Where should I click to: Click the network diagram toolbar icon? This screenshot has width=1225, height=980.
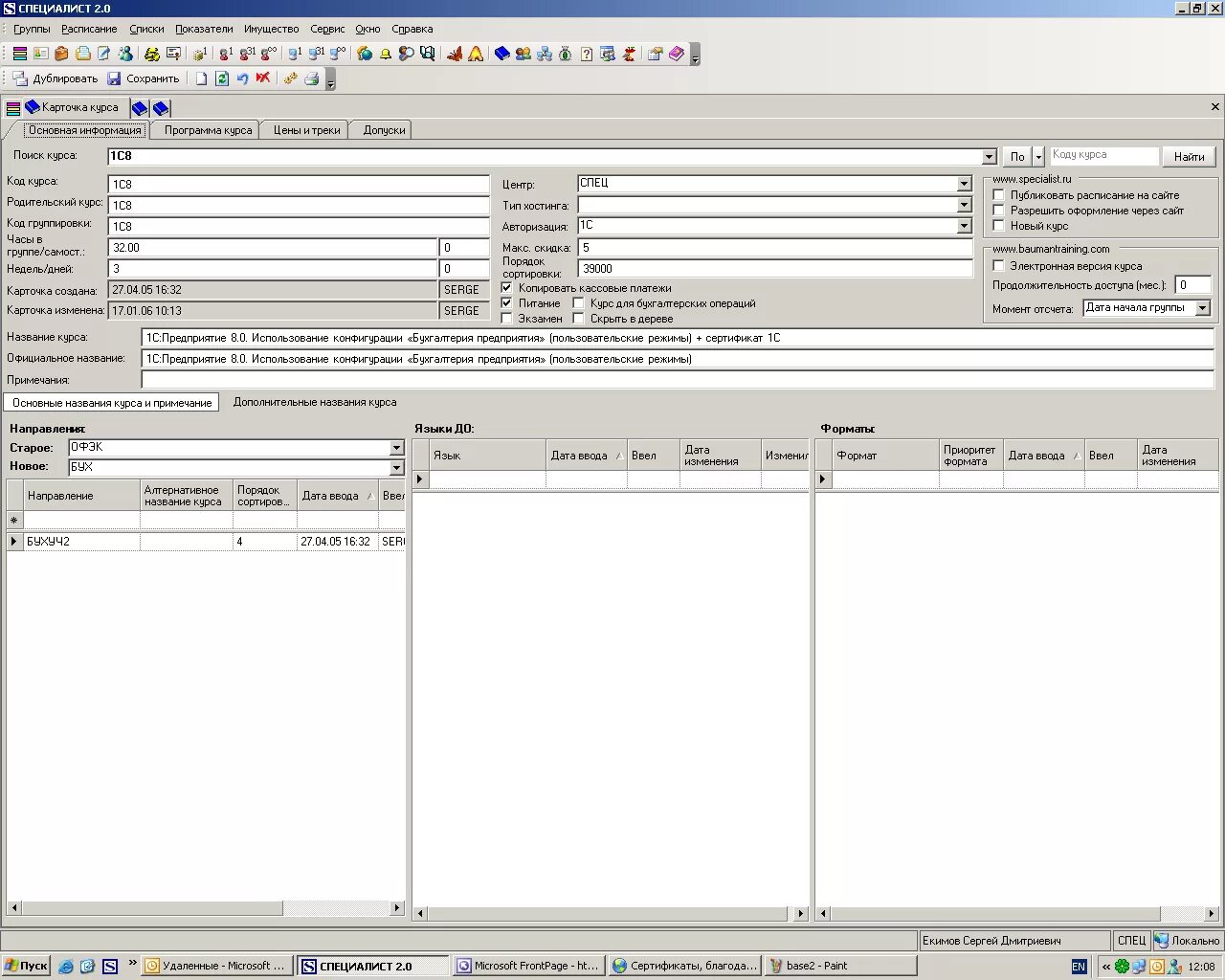544,54
